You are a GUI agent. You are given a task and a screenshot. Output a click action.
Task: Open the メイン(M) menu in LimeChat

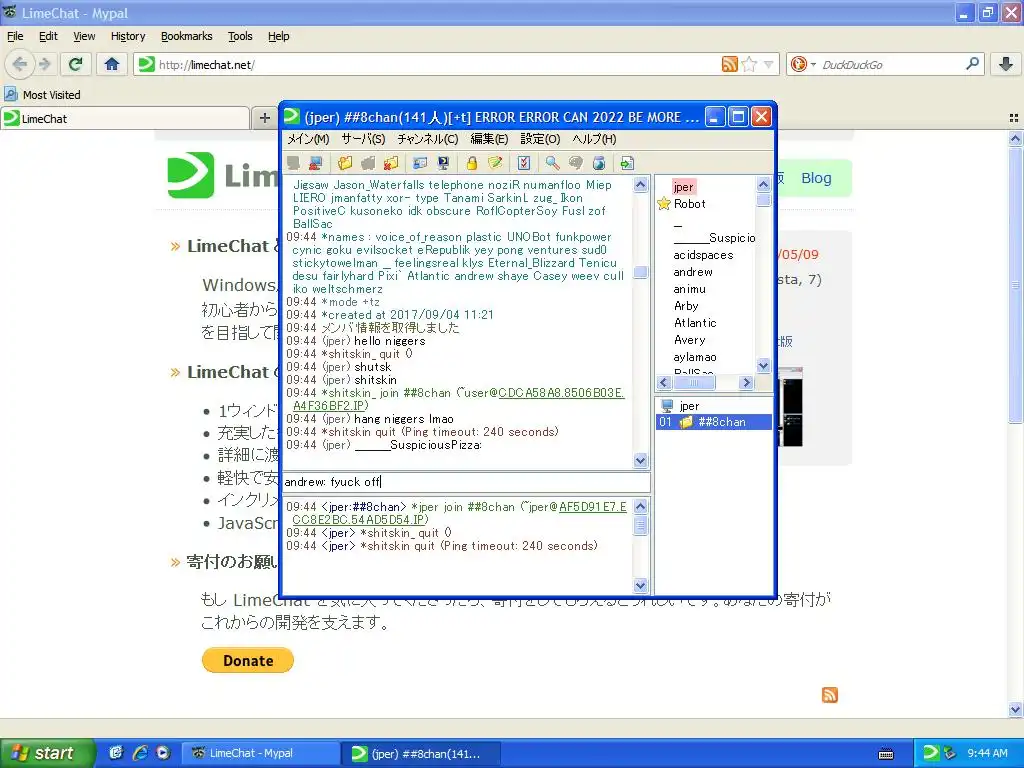[308, 139]
